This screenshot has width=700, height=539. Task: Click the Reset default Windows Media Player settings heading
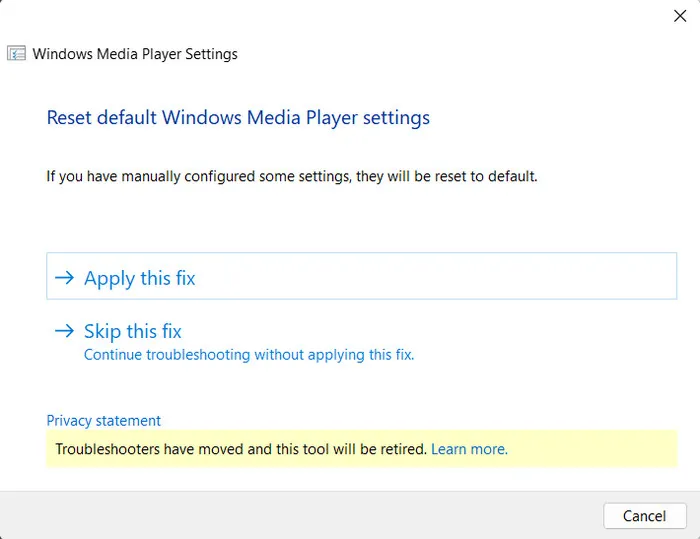point(238,118)
